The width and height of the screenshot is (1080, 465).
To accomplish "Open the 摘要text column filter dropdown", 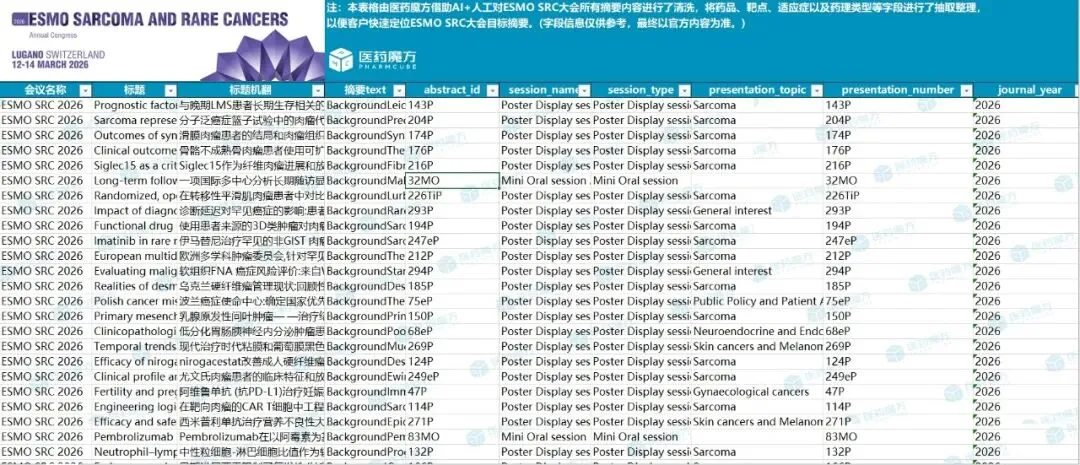I will coord(398,90).
